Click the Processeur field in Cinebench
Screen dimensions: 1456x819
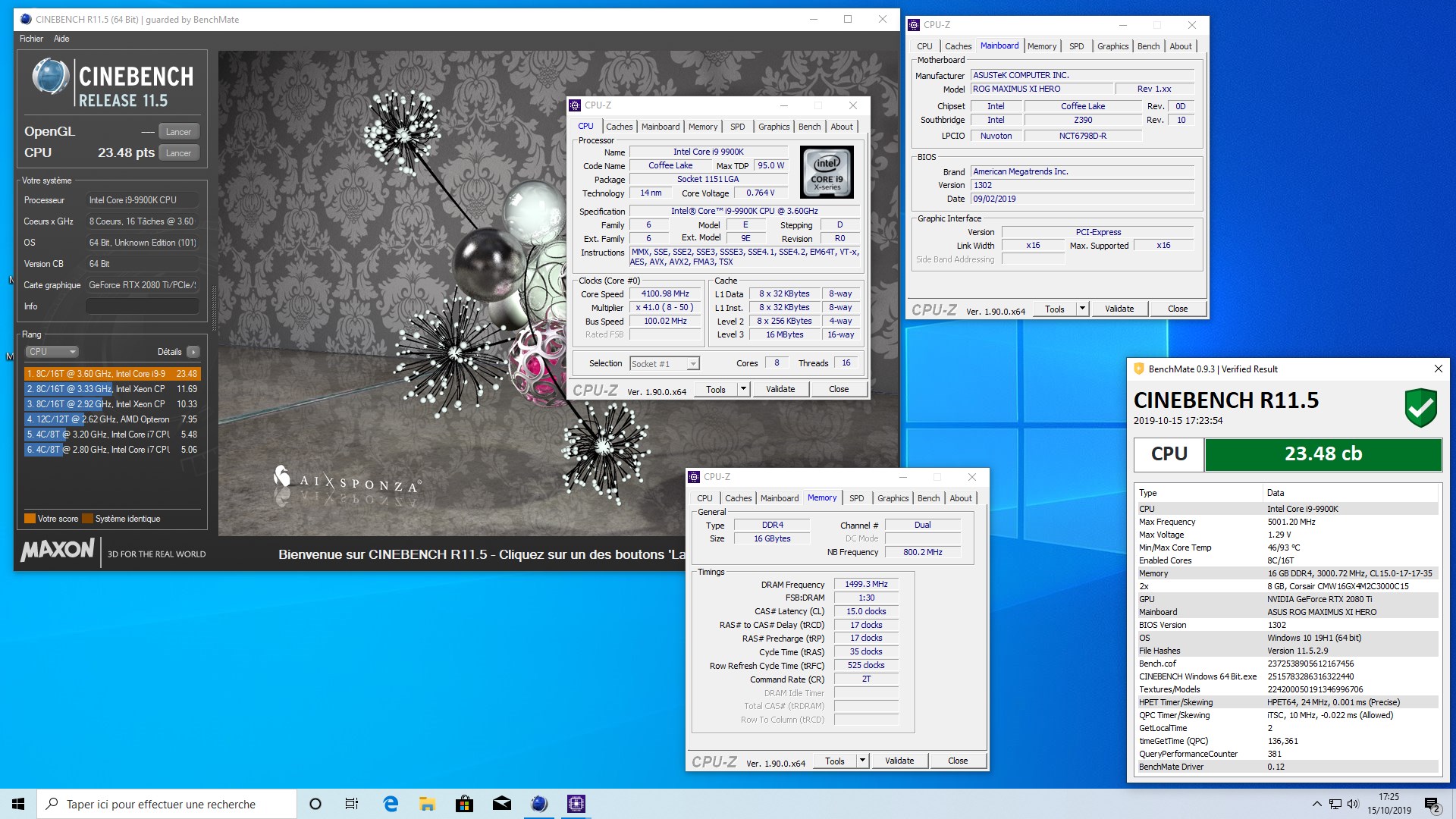(143, 200)
